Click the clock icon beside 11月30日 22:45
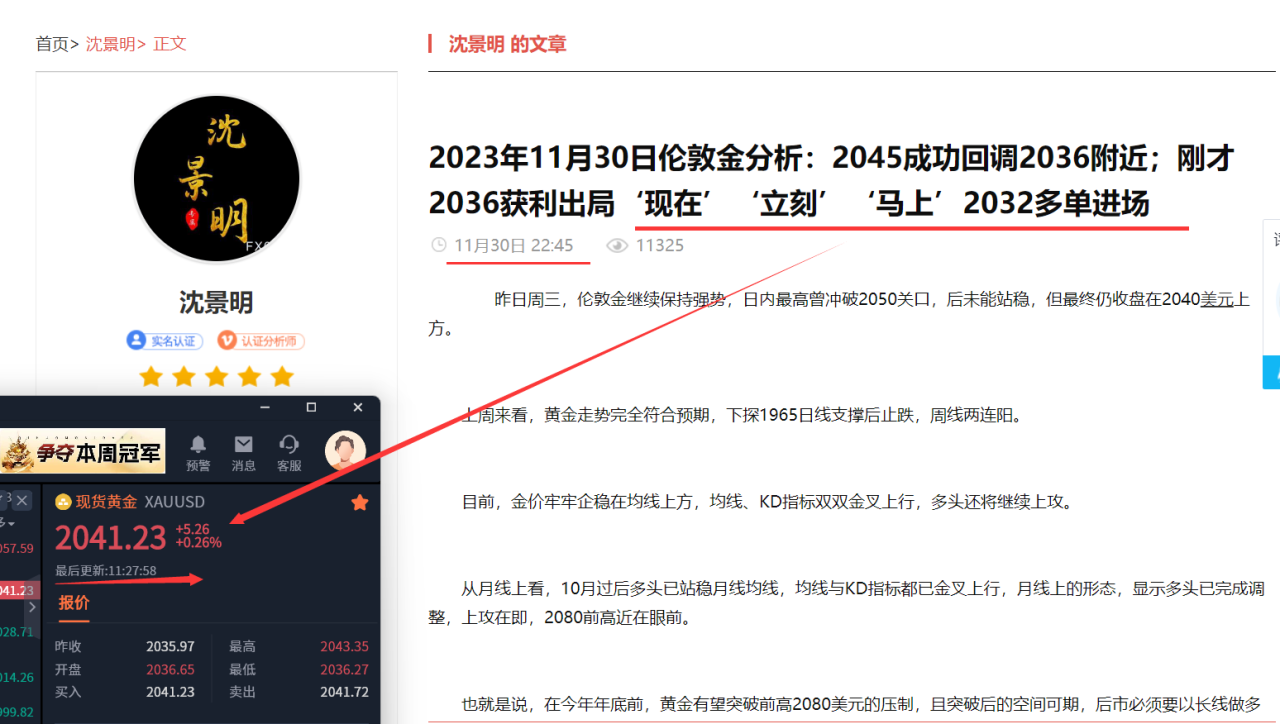1280x724 pixels. [x=438, y=245]
